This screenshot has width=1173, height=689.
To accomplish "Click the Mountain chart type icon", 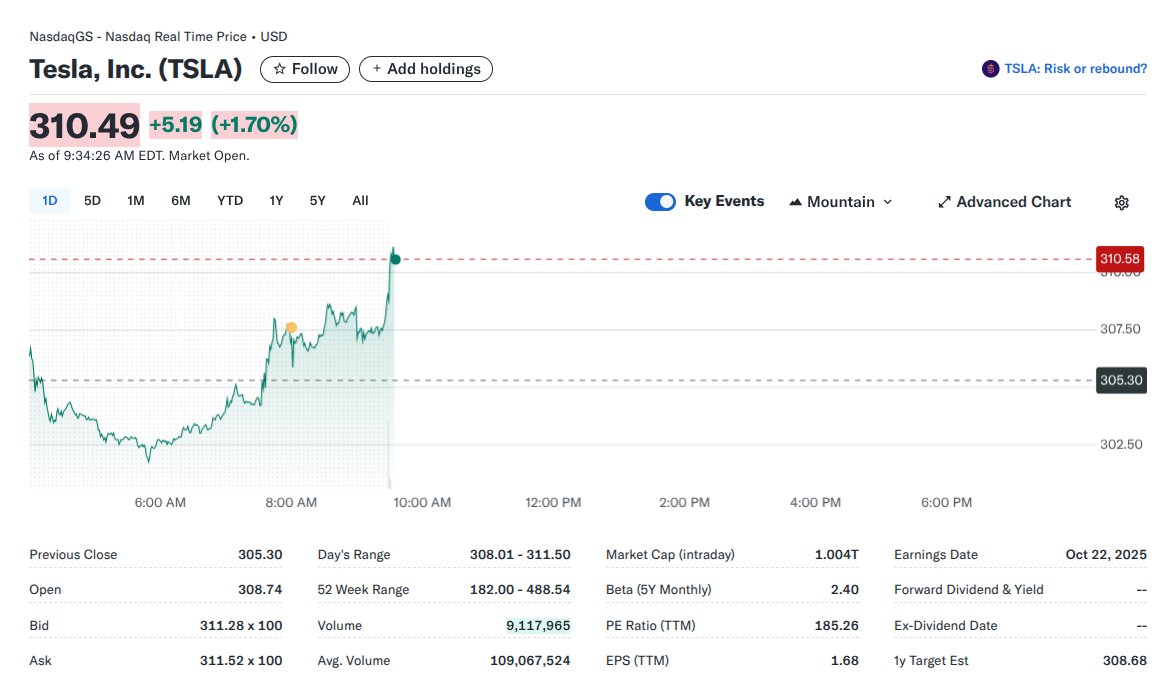I will [x=795, y=202].
